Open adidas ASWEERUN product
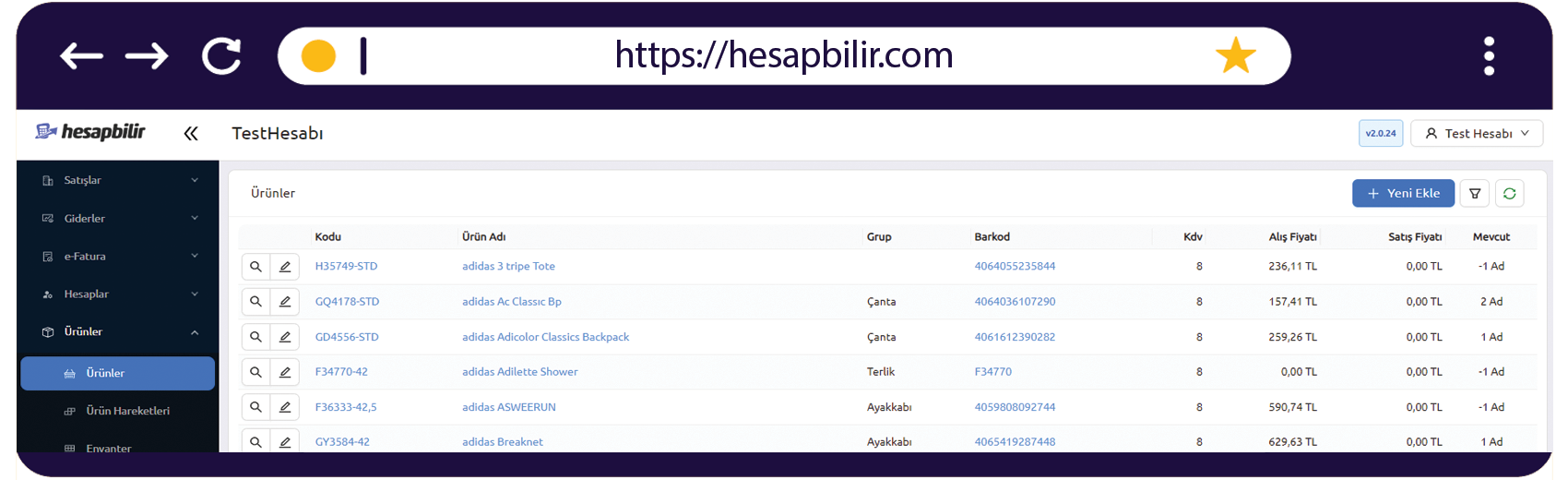This screenshot has height=480, width=1568. click(x=509, y=407)
